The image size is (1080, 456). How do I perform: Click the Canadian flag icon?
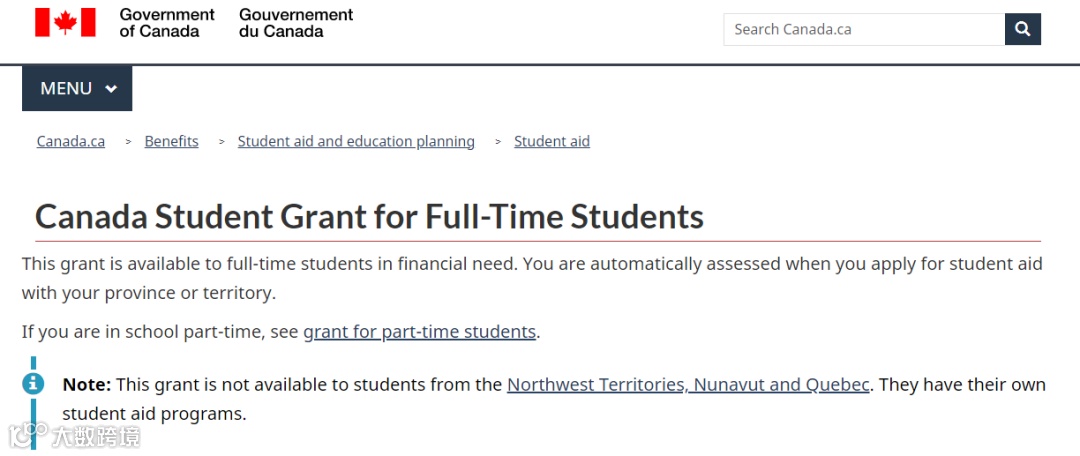coord(65,22)
